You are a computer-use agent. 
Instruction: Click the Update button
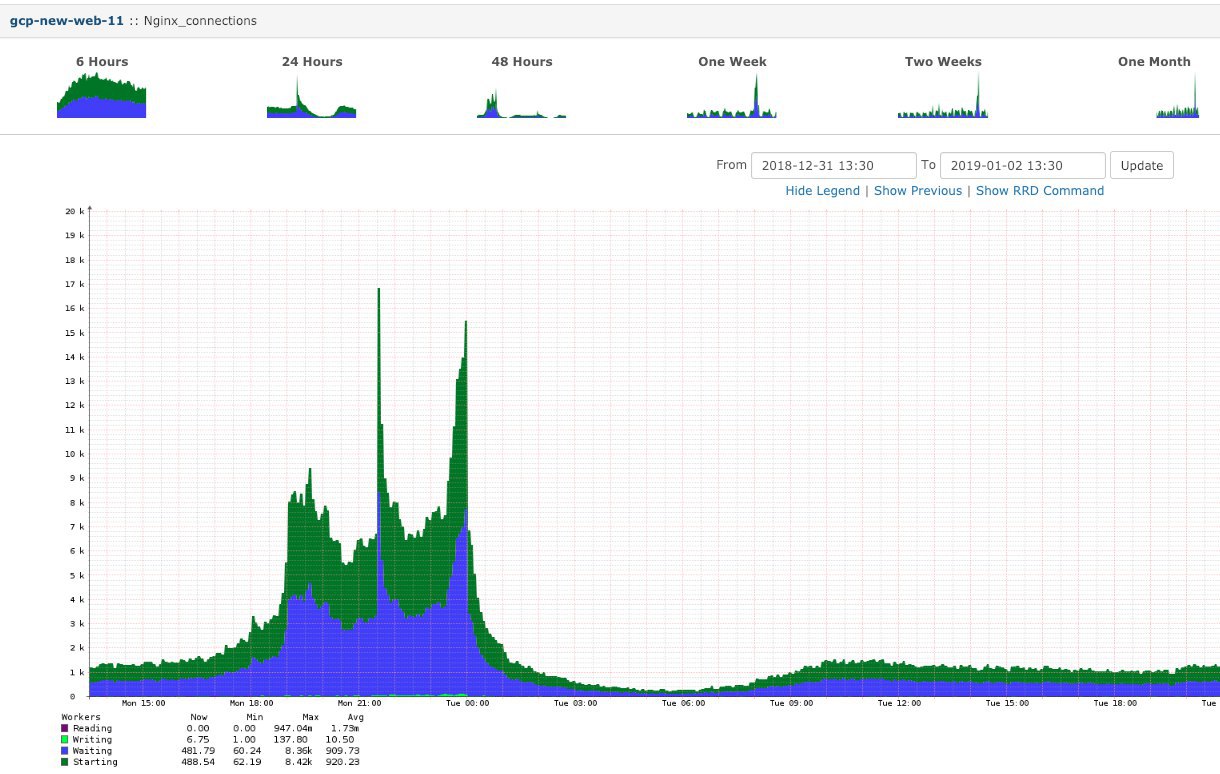click(1142, 166)
